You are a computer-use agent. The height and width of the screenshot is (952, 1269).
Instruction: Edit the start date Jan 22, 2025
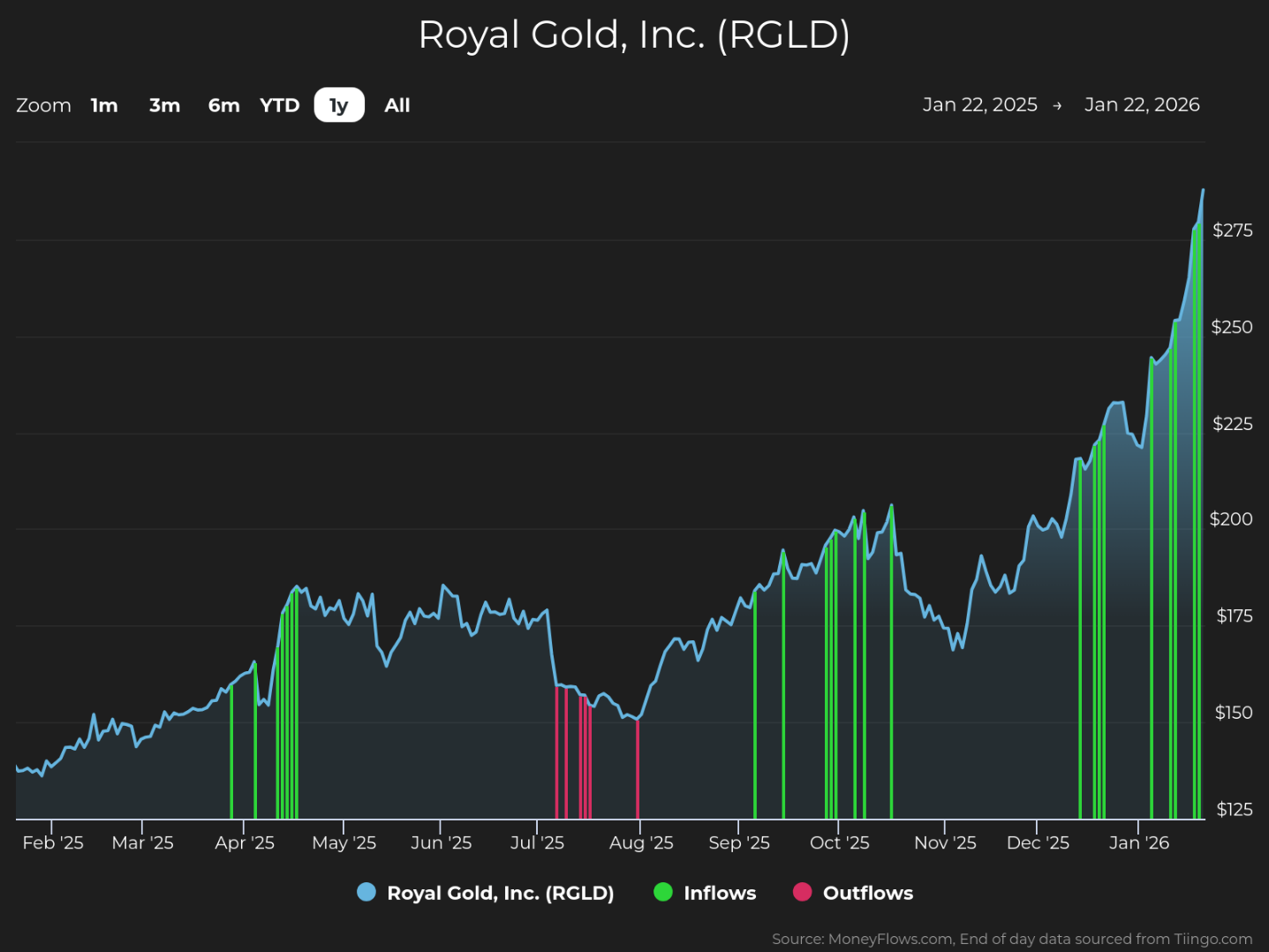[980, 104]
